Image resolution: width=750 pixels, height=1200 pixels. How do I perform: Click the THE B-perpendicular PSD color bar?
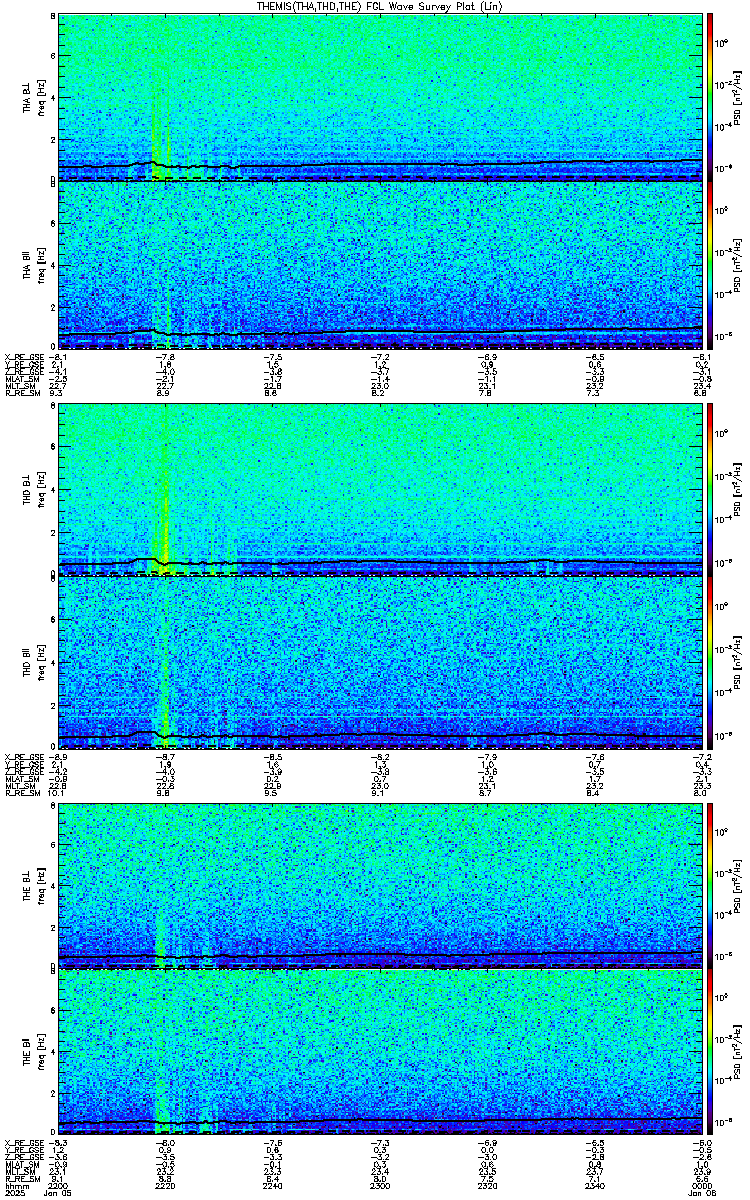(711, 884)
